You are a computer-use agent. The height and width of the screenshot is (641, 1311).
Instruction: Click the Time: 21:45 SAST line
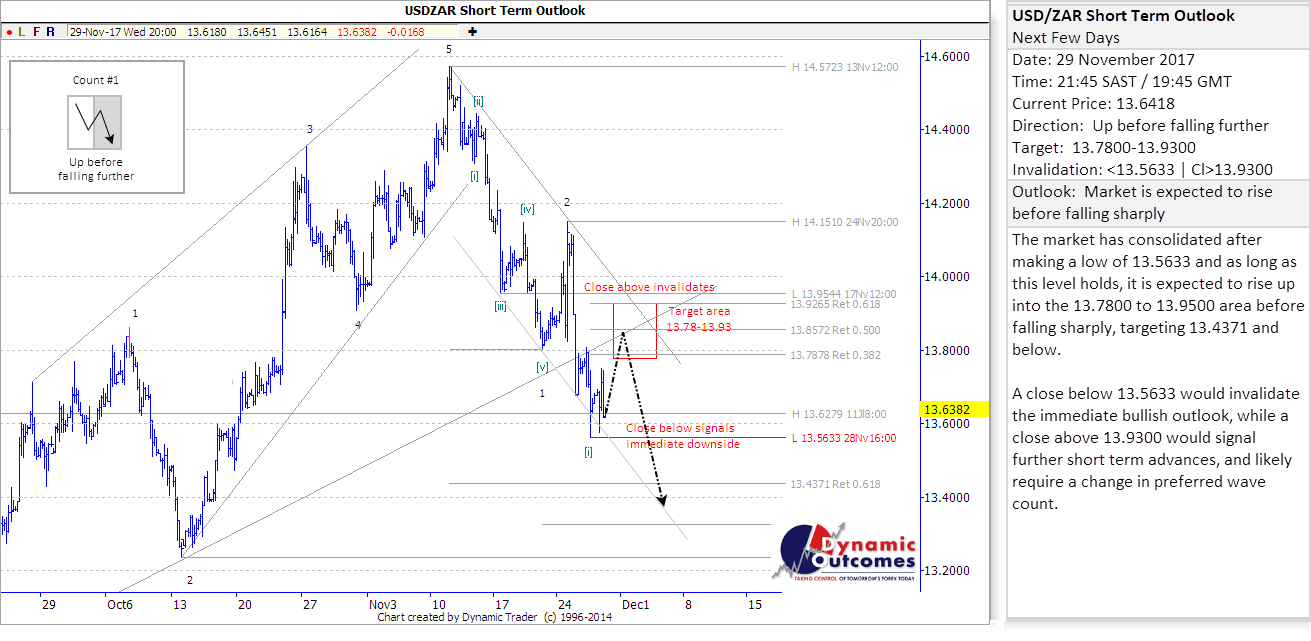pyautogui.click(x=1122, y=82)
